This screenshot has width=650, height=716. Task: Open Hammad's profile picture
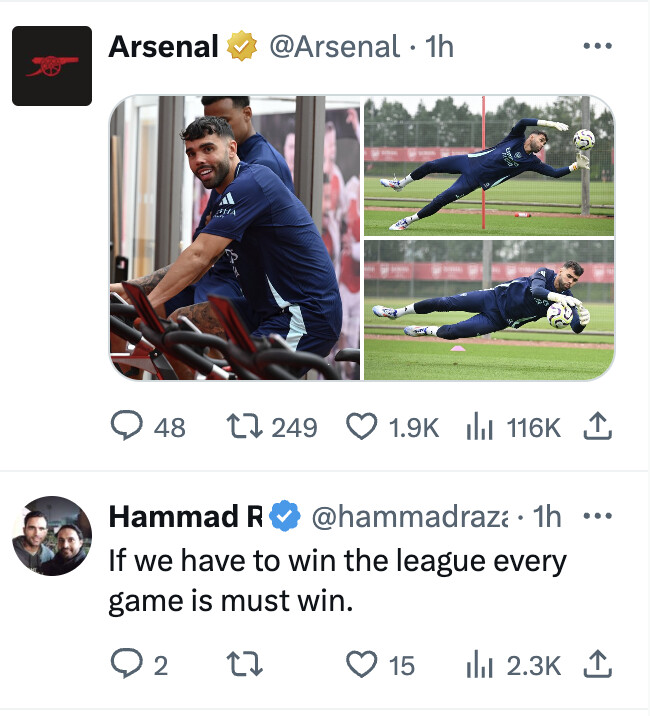[x=52, y=536]
